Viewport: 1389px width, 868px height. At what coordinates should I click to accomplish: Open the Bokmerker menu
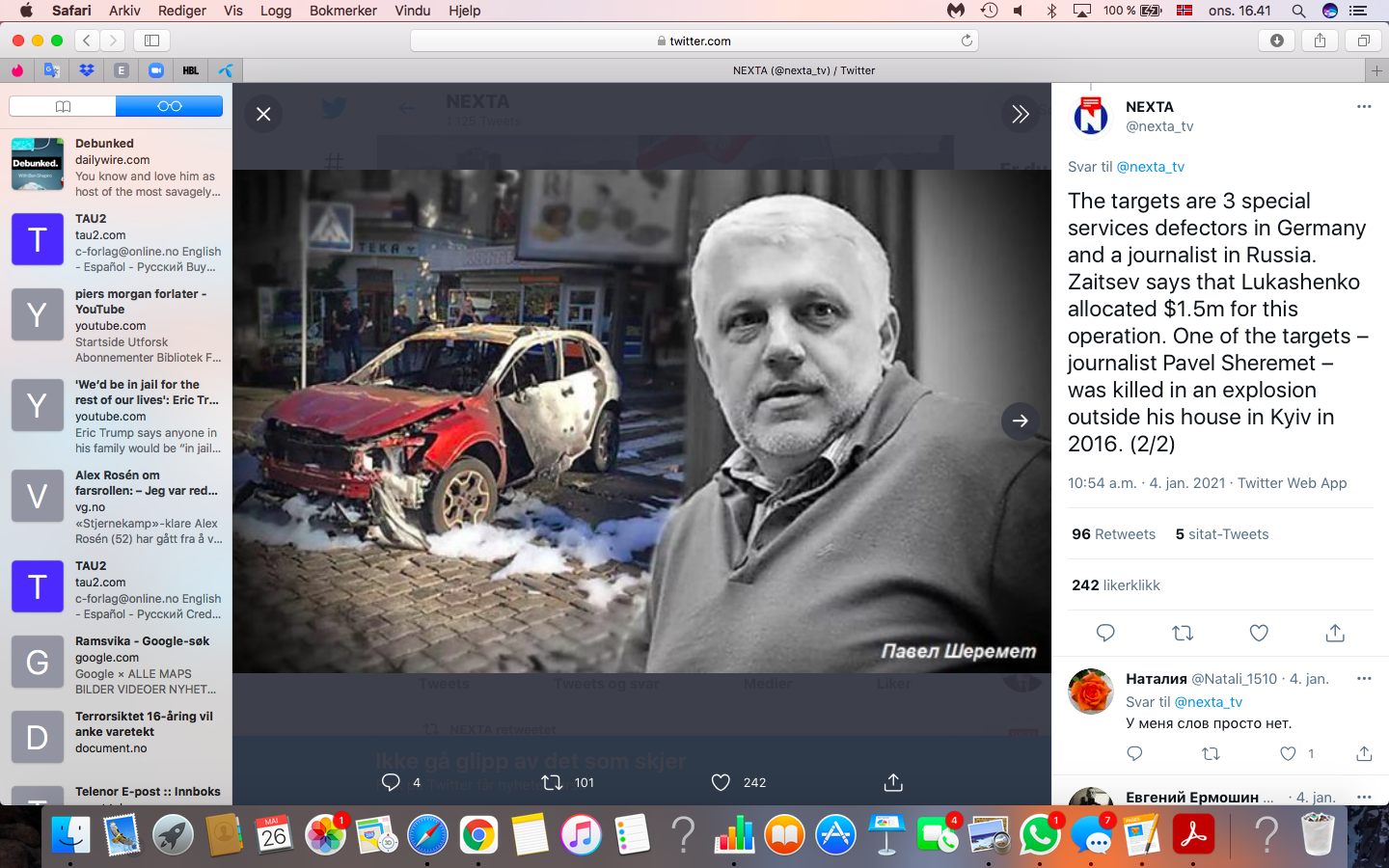point(343,11)
